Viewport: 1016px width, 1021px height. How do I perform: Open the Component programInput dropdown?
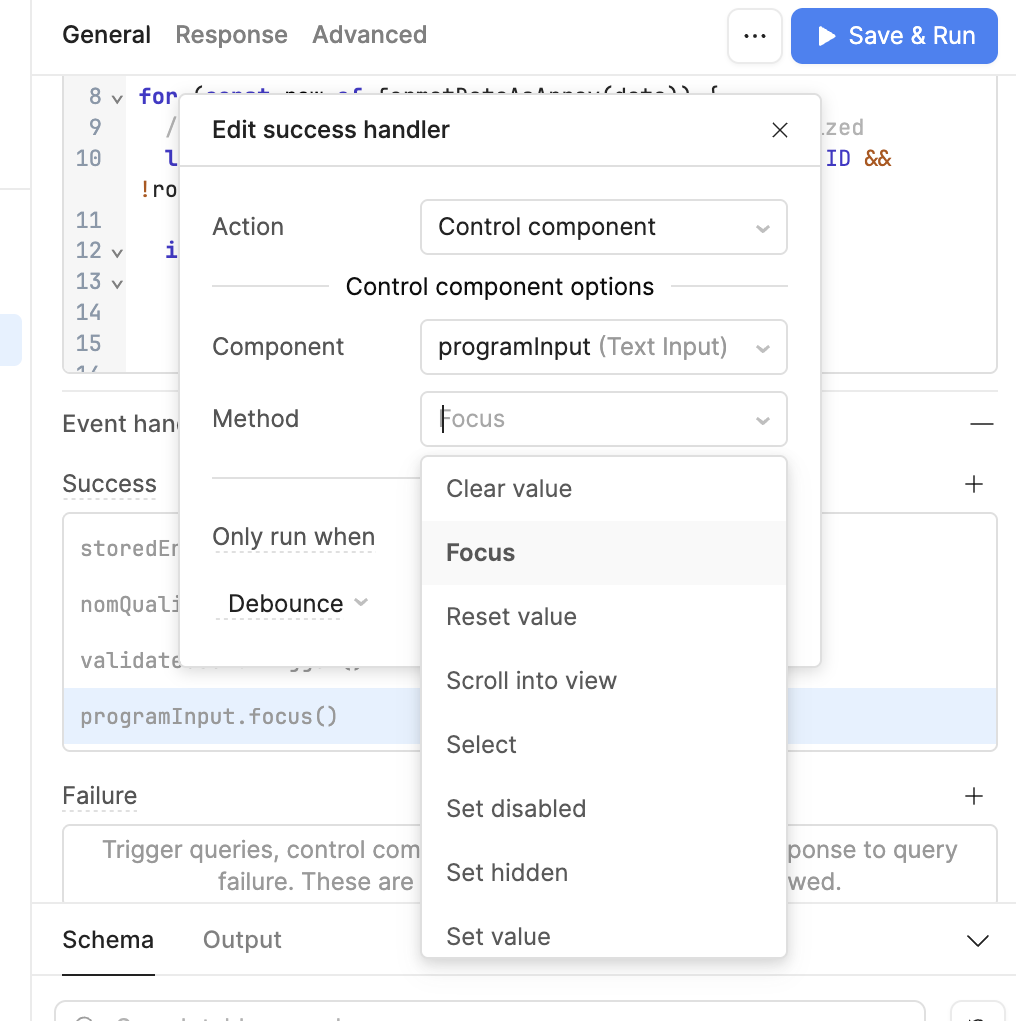point(603,347)
